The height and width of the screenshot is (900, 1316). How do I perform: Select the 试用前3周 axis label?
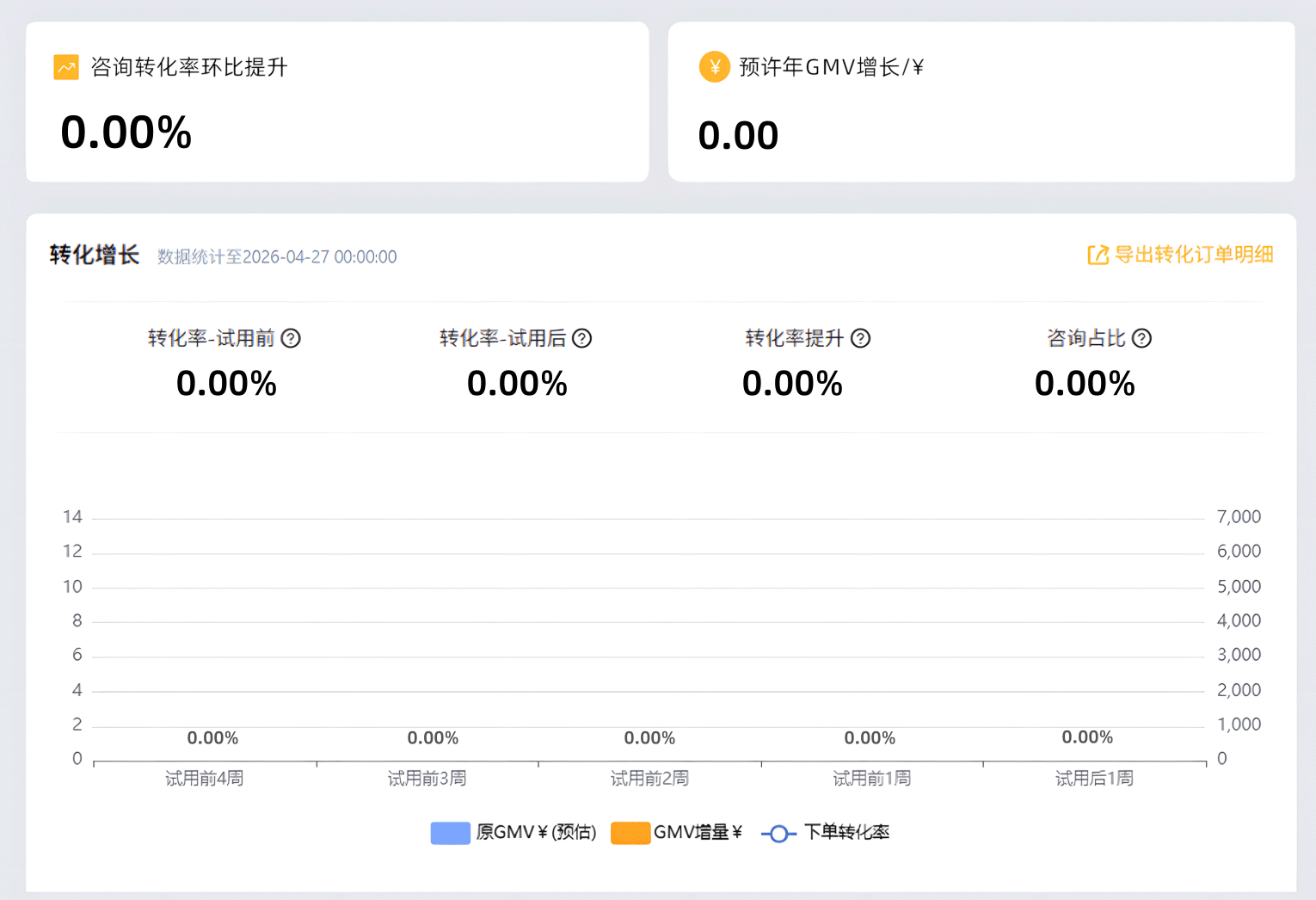coord(427,779)
